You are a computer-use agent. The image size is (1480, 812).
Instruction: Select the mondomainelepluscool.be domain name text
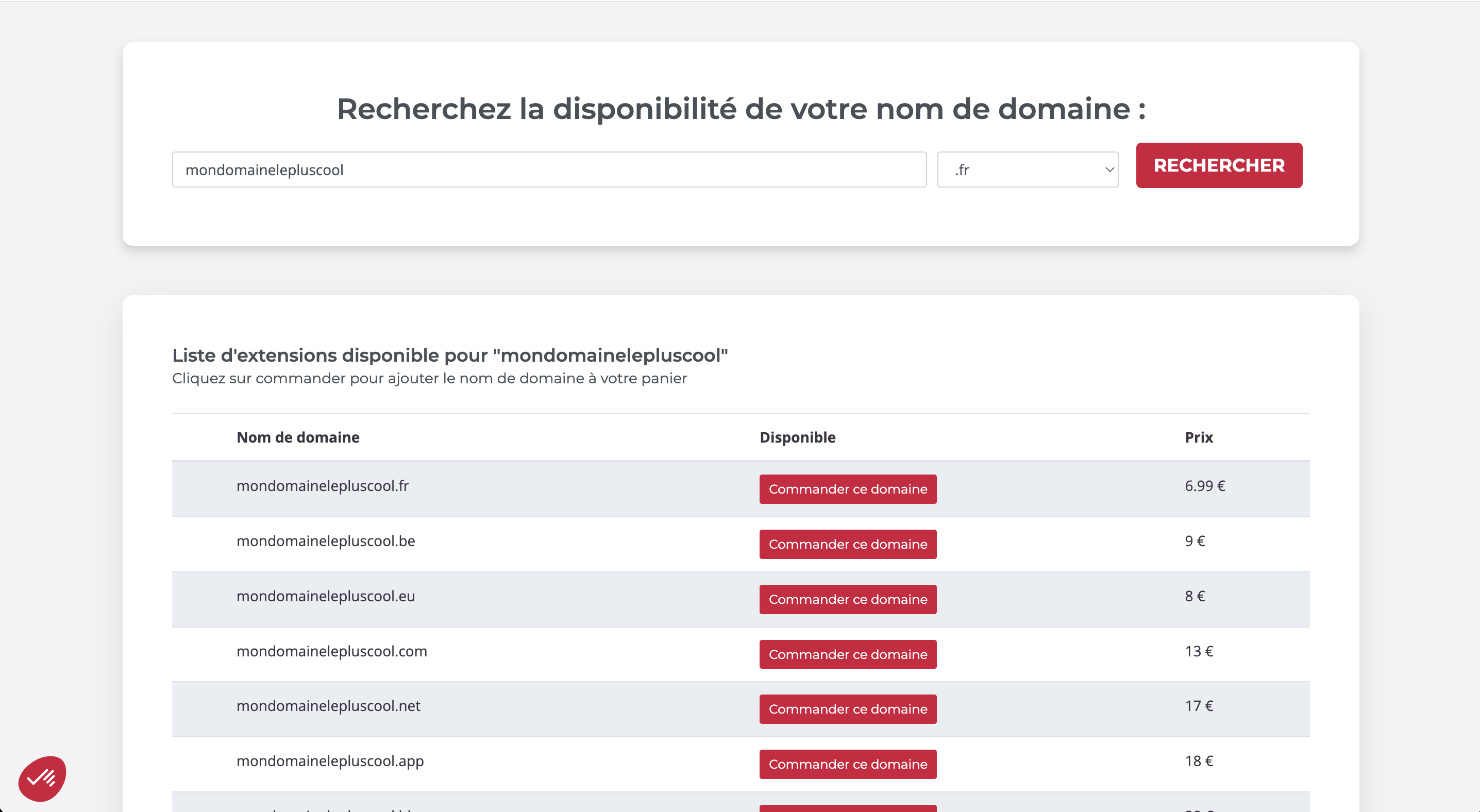(325, 541)
